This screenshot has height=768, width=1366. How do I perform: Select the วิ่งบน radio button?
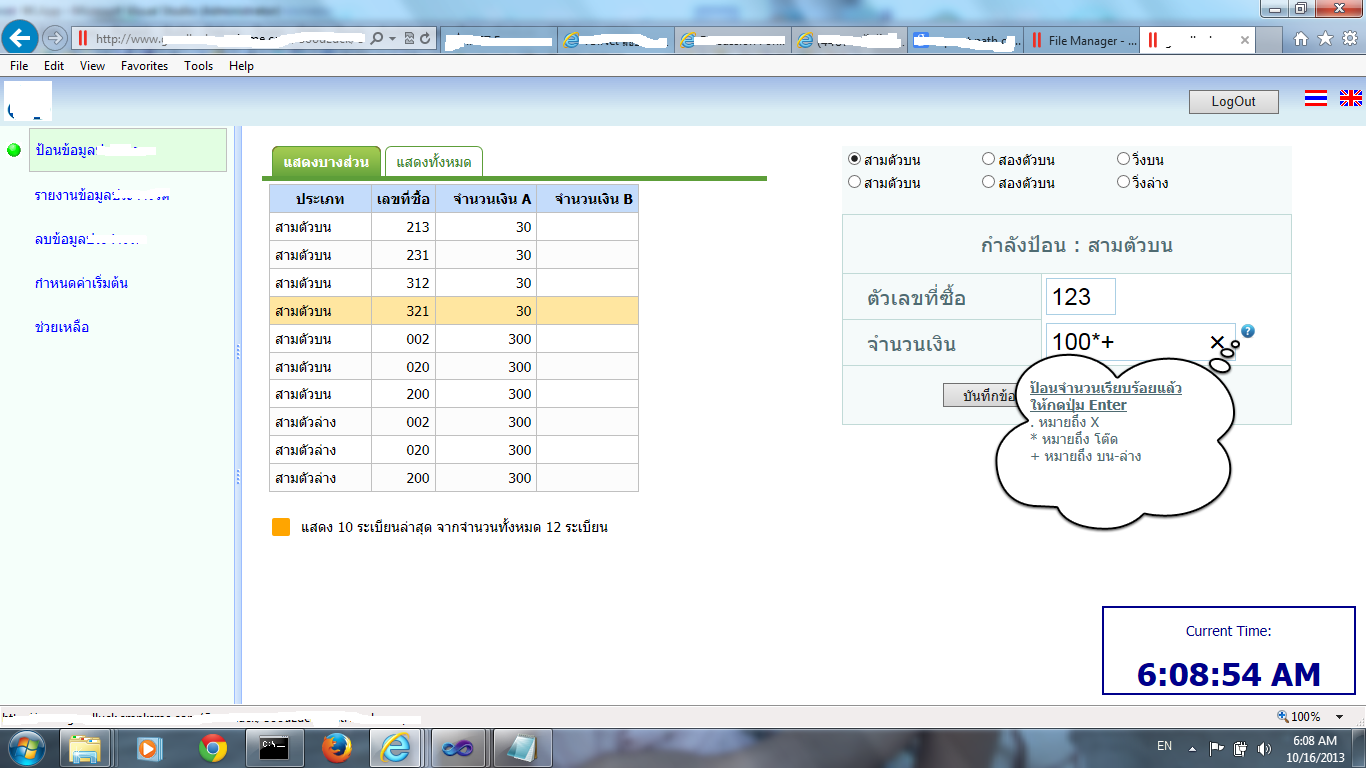1123,159
